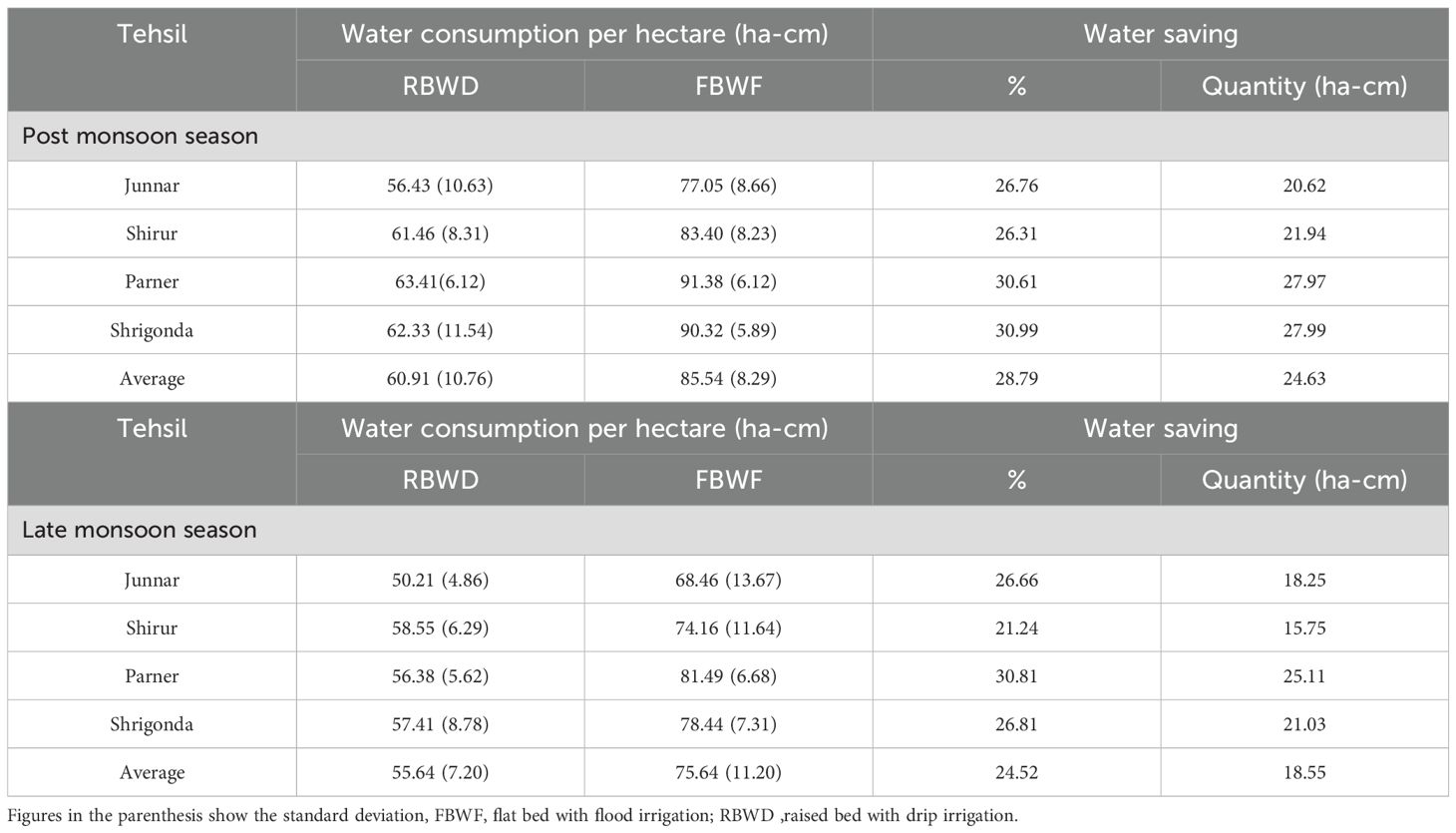Click the standard deviation footnote text
The width and height of the screenshot is (1456, 833).
click(513, 815)
